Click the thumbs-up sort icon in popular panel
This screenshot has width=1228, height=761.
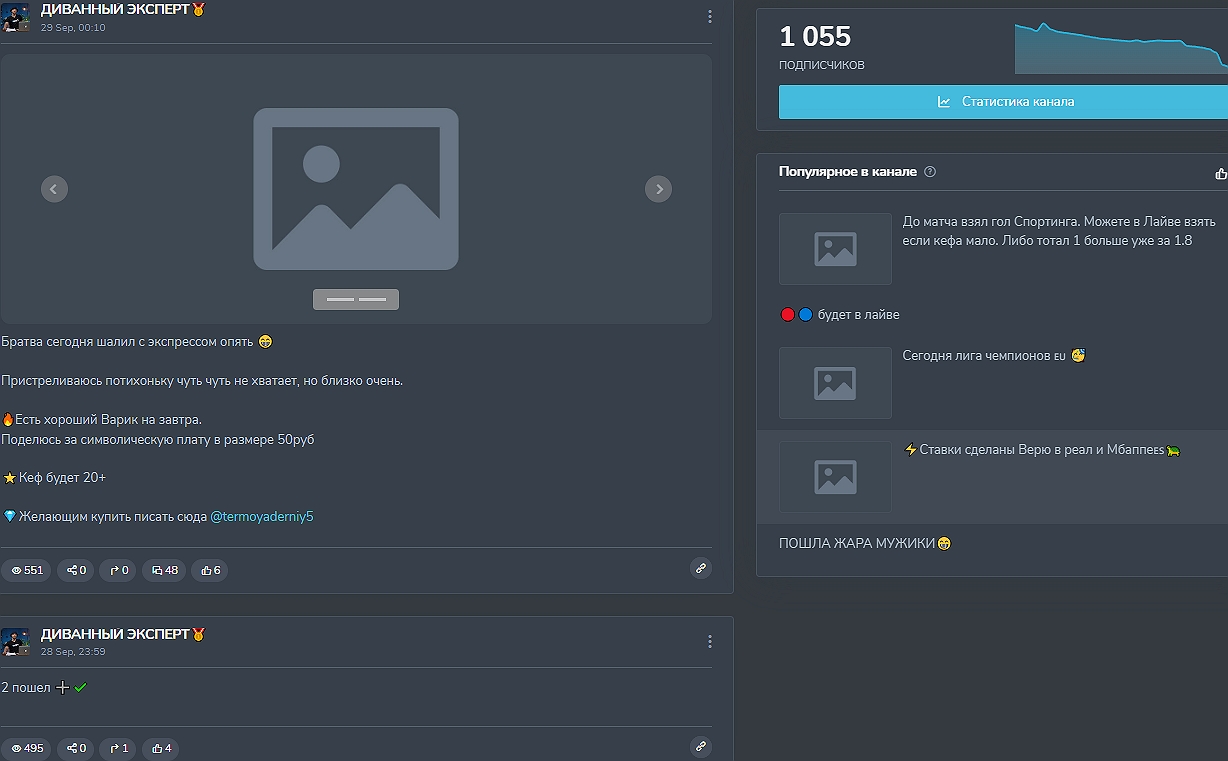coord(1220,173)
